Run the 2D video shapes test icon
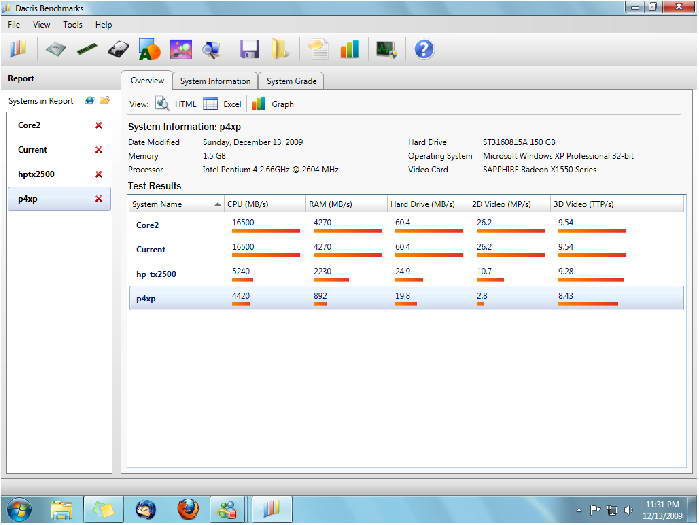 [x=149, y=49]
